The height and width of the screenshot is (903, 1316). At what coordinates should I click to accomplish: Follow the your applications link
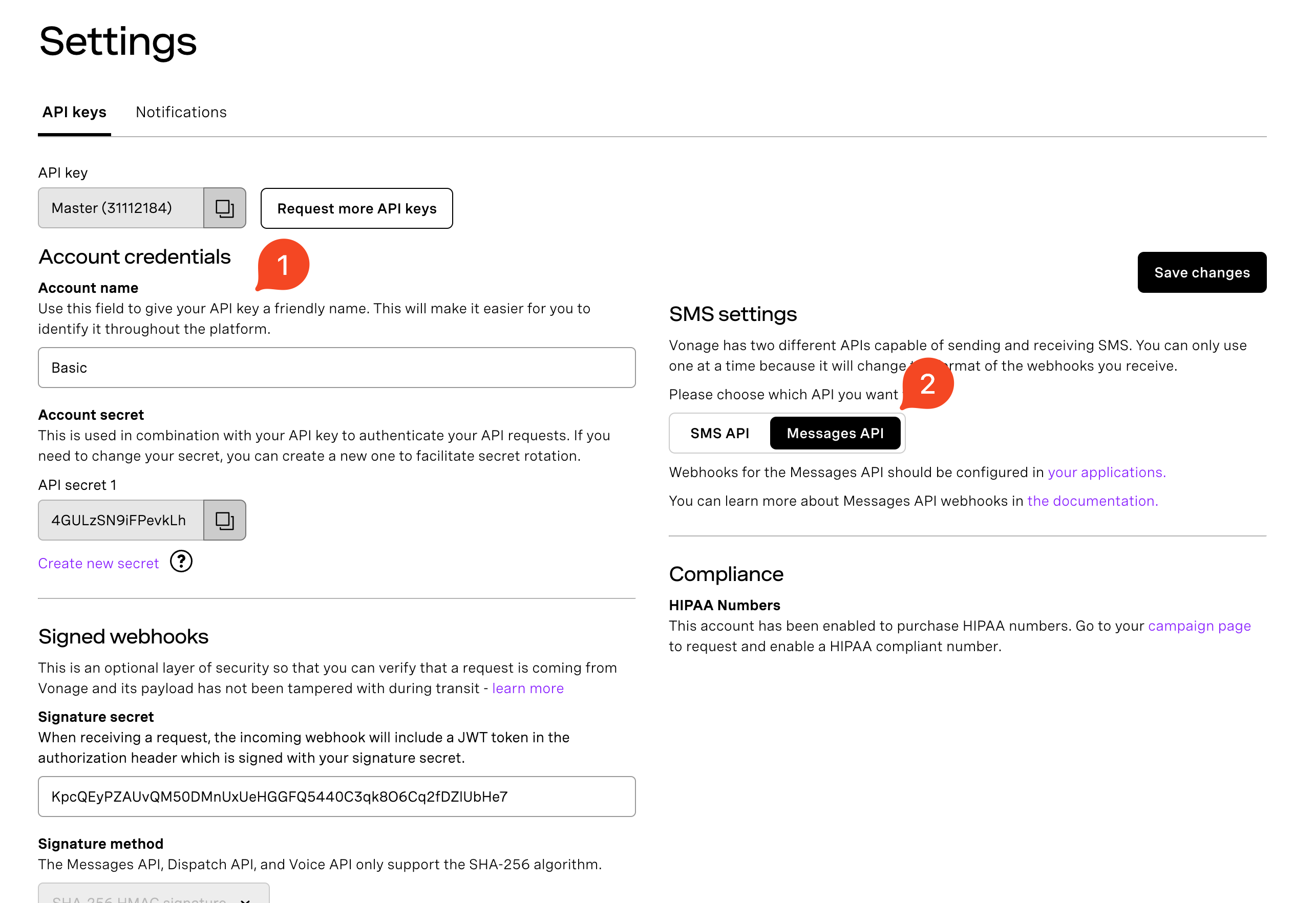[1106, 472]
